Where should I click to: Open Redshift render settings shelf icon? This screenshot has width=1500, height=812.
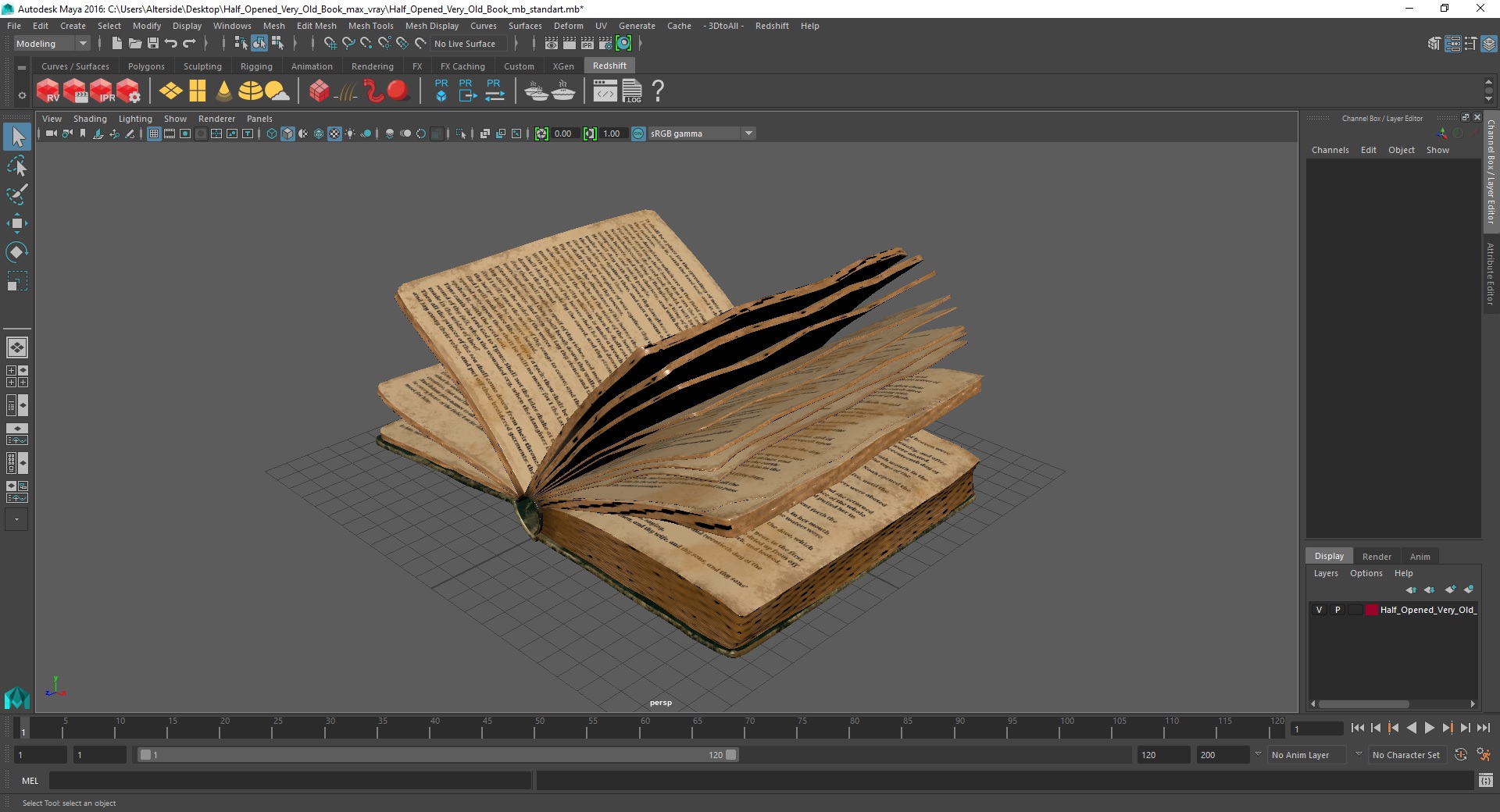[x=129, y=91]
